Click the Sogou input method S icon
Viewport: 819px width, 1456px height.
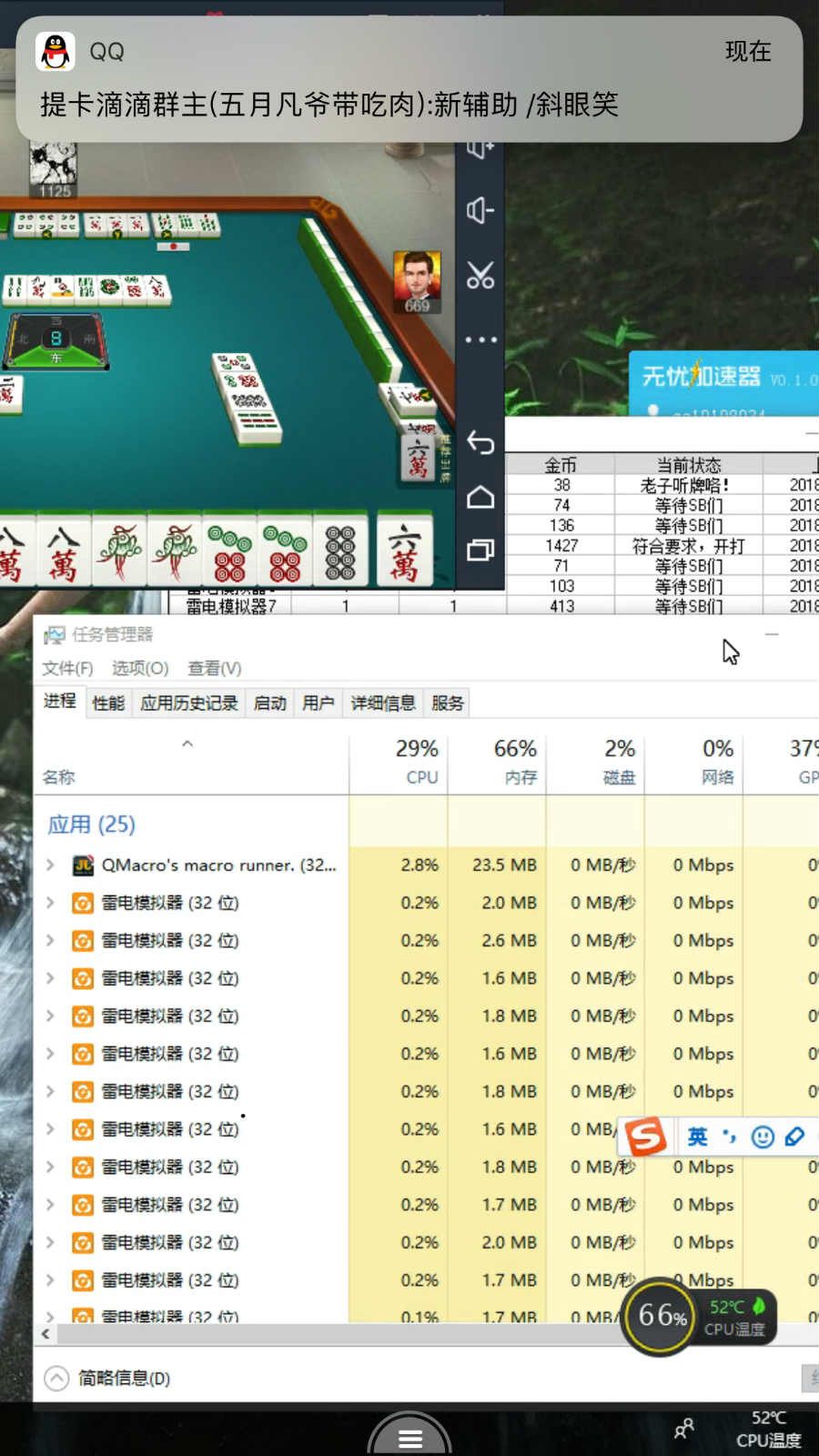[646, 1137]
